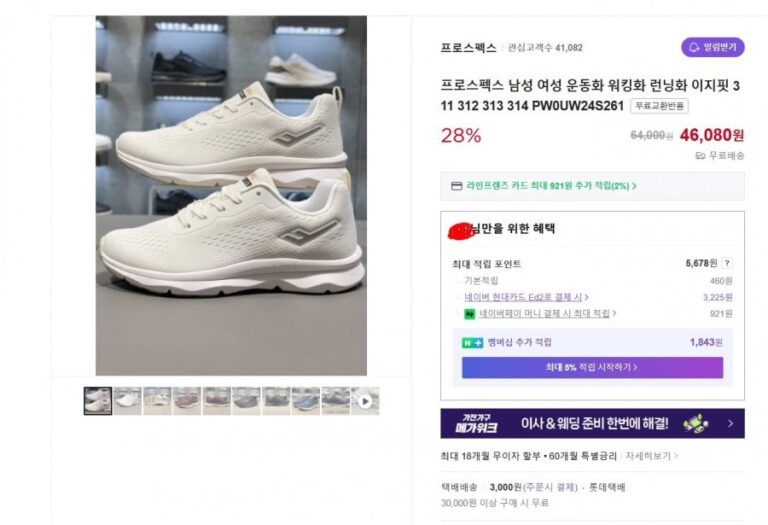Click the N+ membership icon

tap(473, 343)
